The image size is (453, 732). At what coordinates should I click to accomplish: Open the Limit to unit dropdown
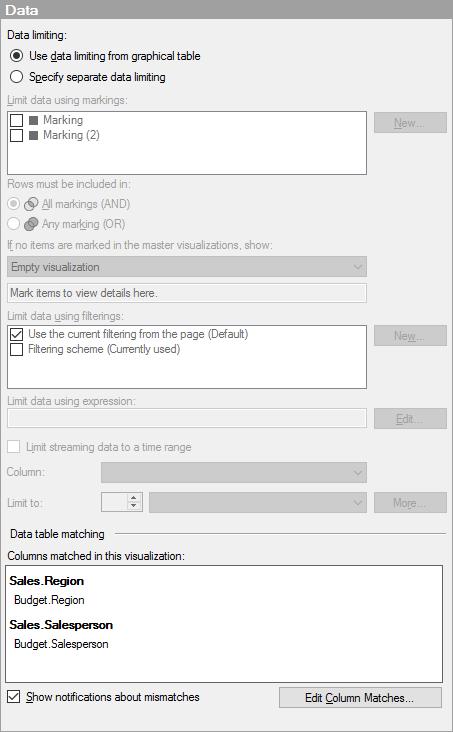coord(258,503)
